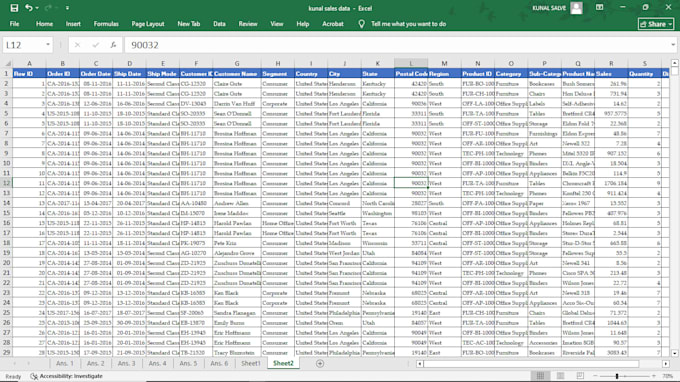
Task: Click the vertical scrollbar down arrow
Action: point(675,353)
